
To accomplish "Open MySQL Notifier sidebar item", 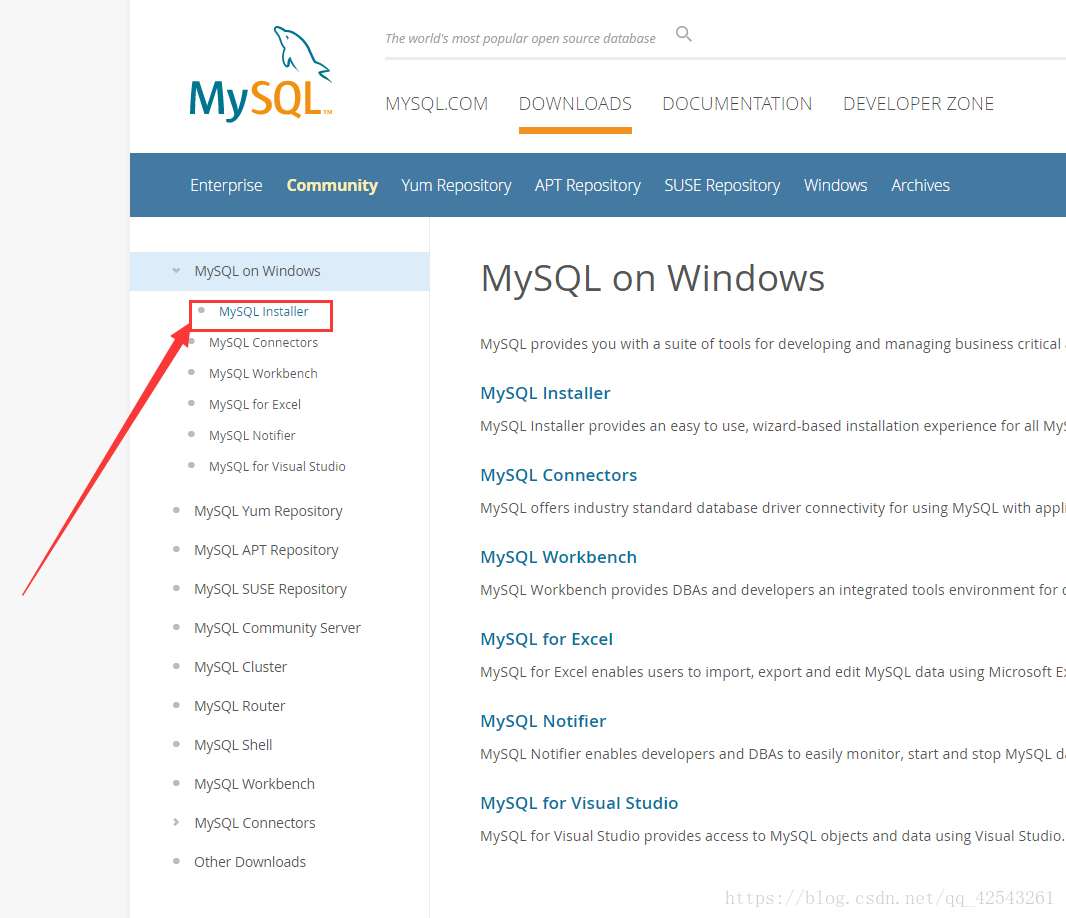I will coord(252,435).
